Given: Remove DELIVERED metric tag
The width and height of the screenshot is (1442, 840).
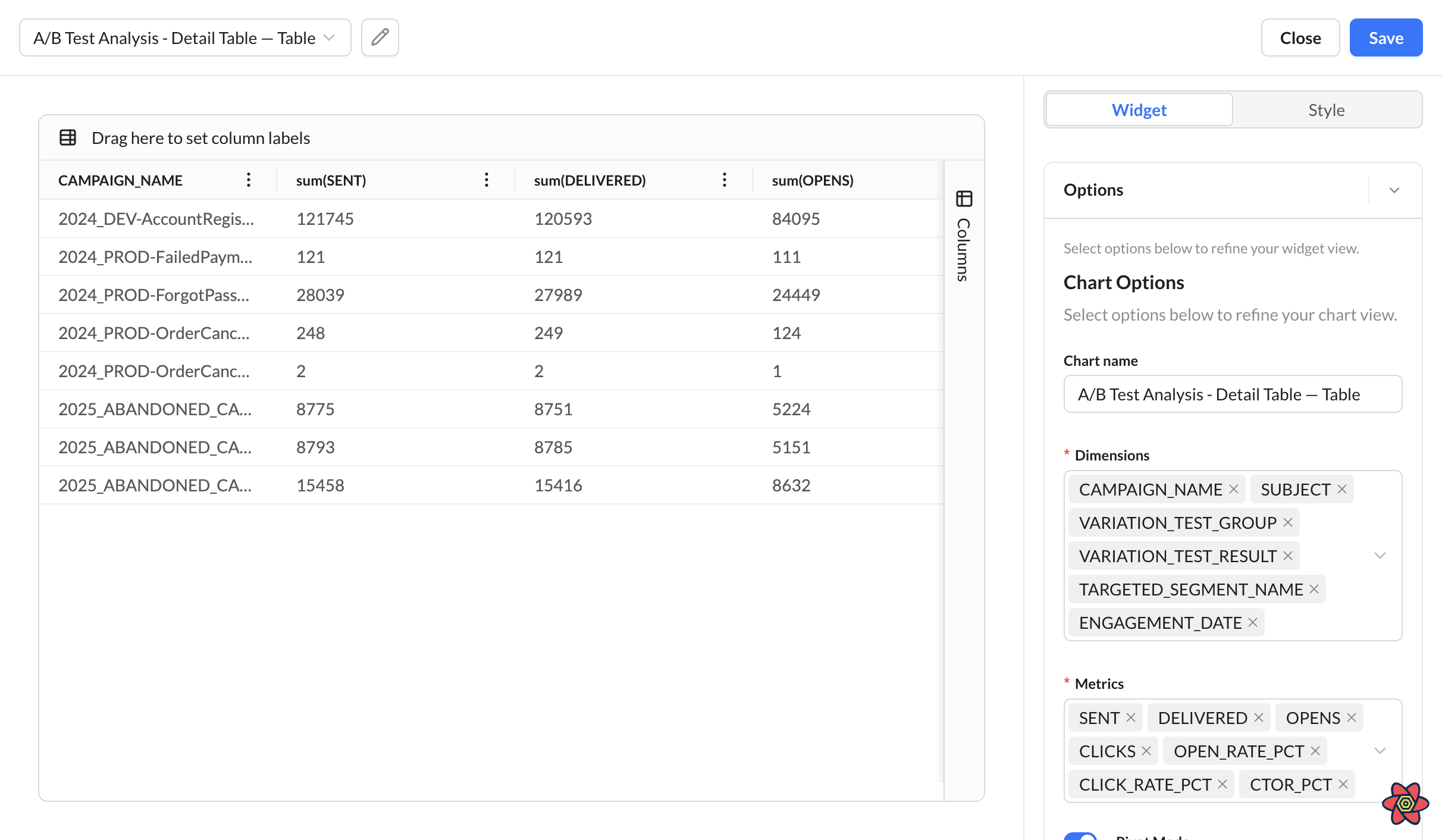Looking at the screenshot, I should coord(1259,717).
